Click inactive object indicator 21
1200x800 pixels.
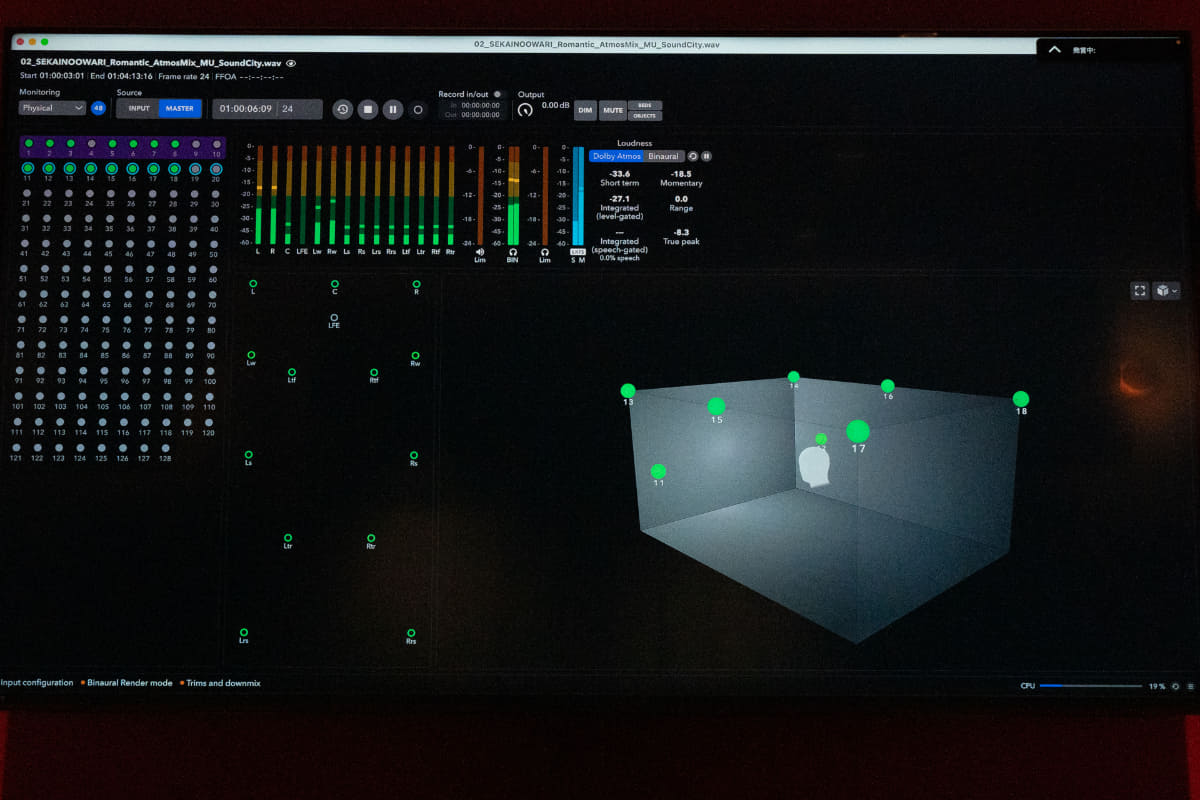(25, 194)
